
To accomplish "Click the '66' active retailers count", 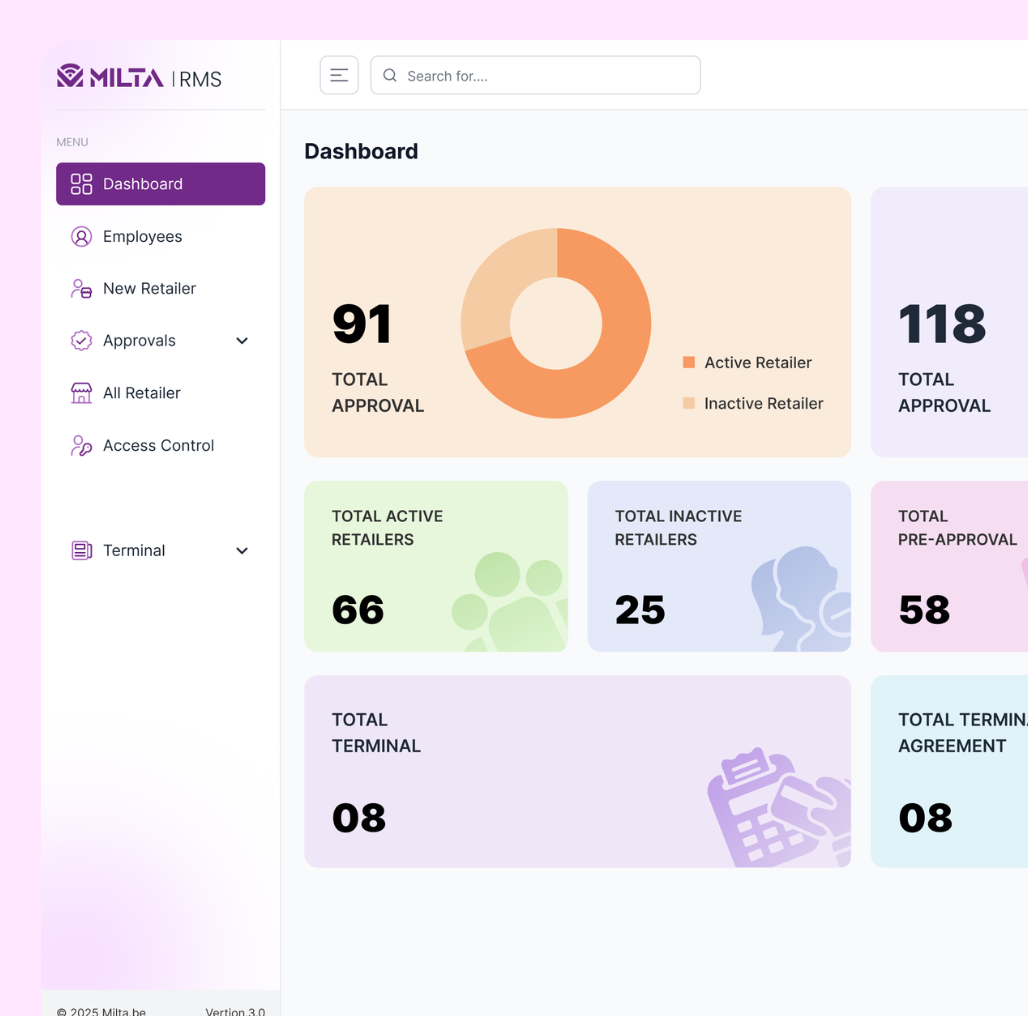I will point(358,610).
